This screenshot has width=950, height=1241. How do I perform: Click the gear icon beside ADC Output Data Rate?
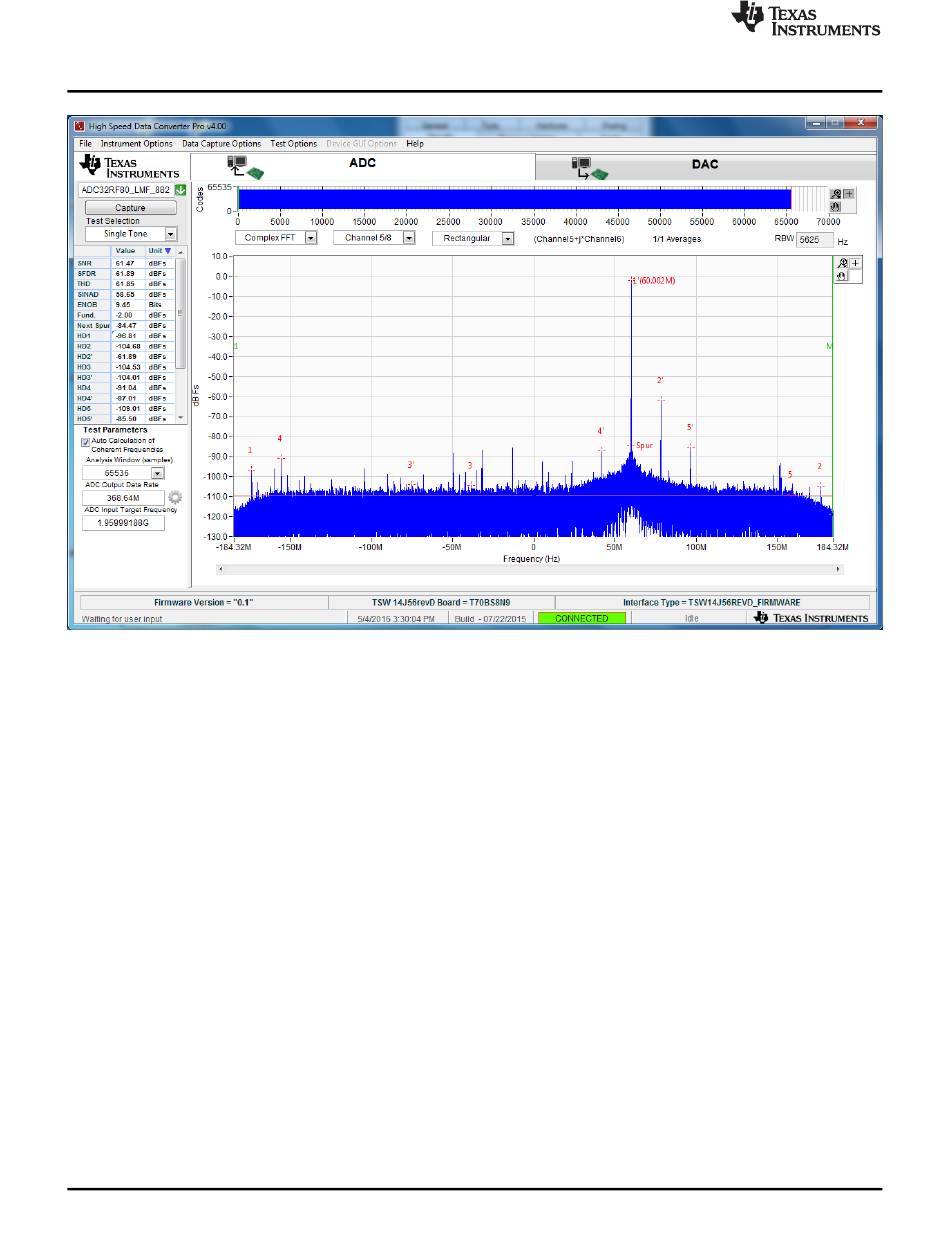pos(175,497)
